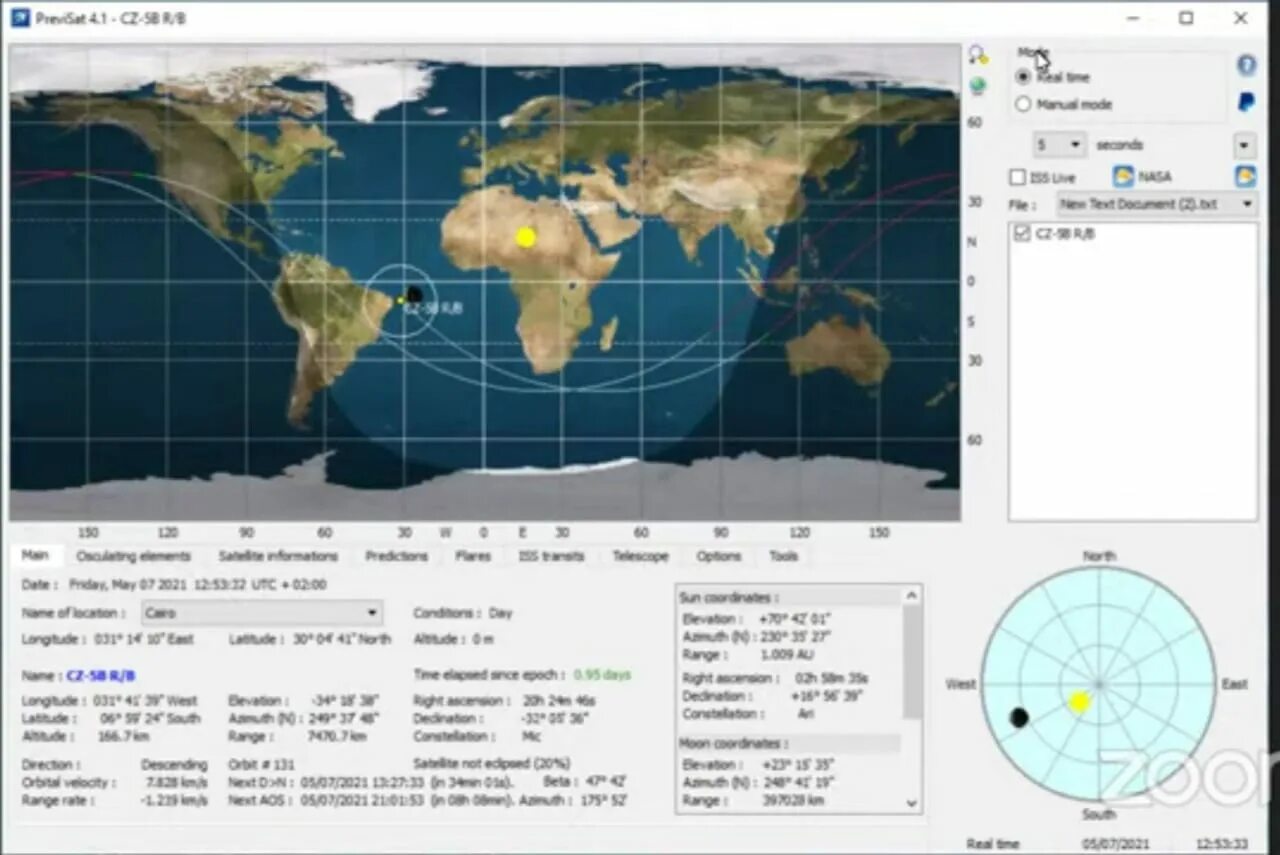1280x855 pixels.
Task: Enable the ISS Live checkbox
Action: [1018, 177]
